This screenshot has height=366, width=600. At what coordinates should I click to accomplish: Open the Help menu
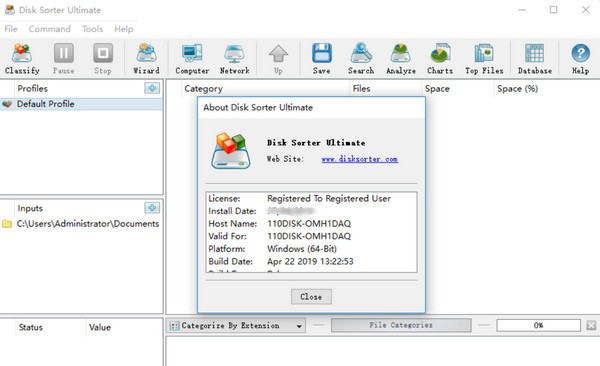click(124, 29)
